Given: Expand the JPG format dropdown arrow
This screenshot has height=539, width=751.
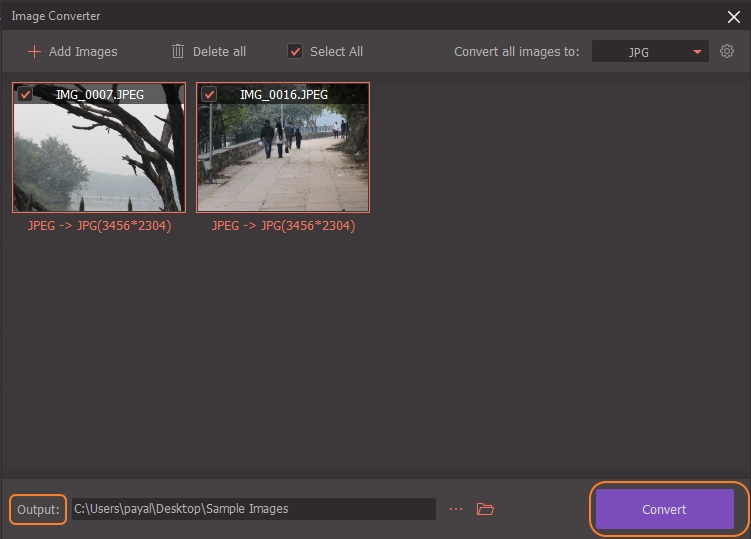Looking at the screenshot, I should point(697,52).
